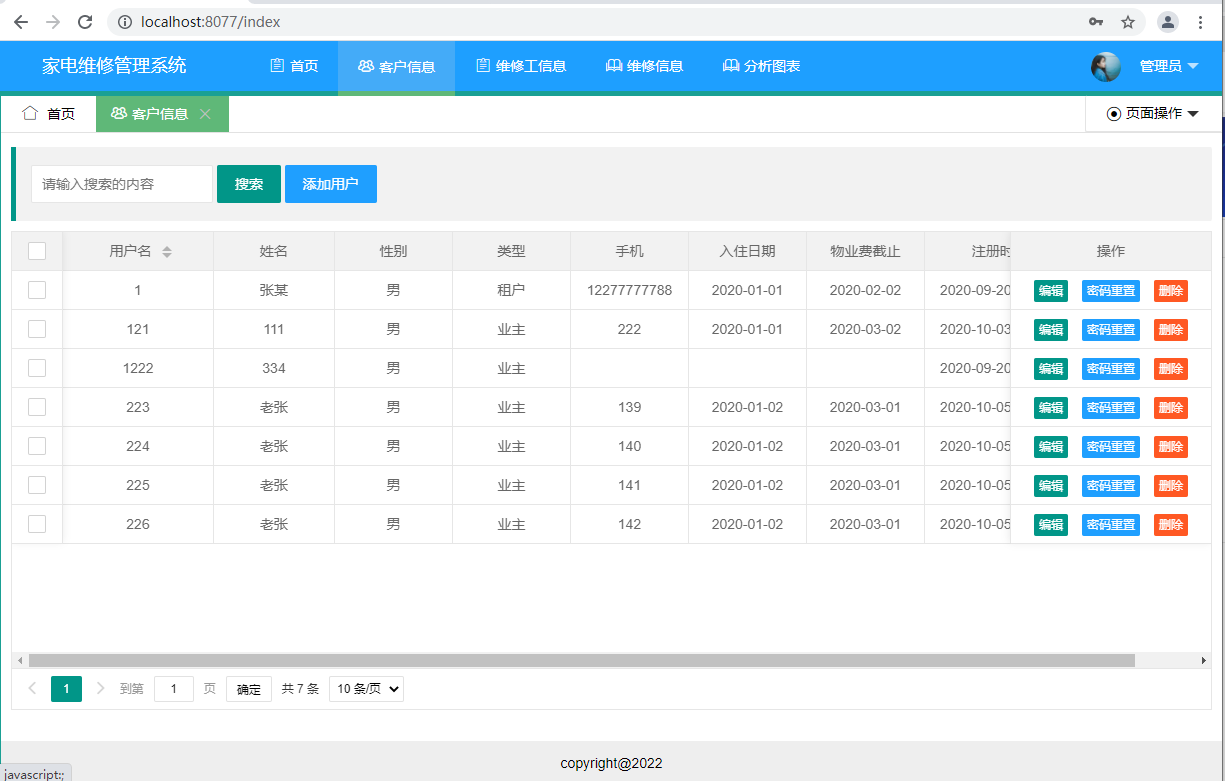
Task: Expand the 页面操作 dropdown
Action: pyautogui.click(x=1153, y=114)
